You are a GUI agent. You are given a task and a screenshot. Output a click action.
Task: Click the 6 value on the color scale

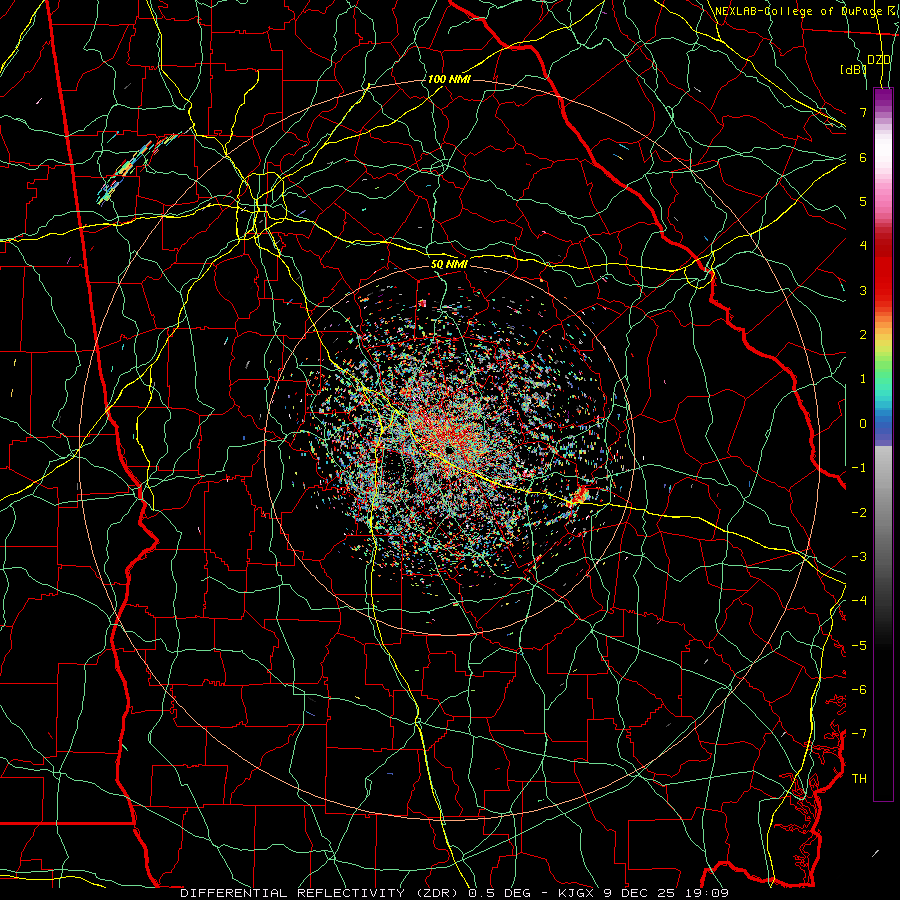(863, 157)
